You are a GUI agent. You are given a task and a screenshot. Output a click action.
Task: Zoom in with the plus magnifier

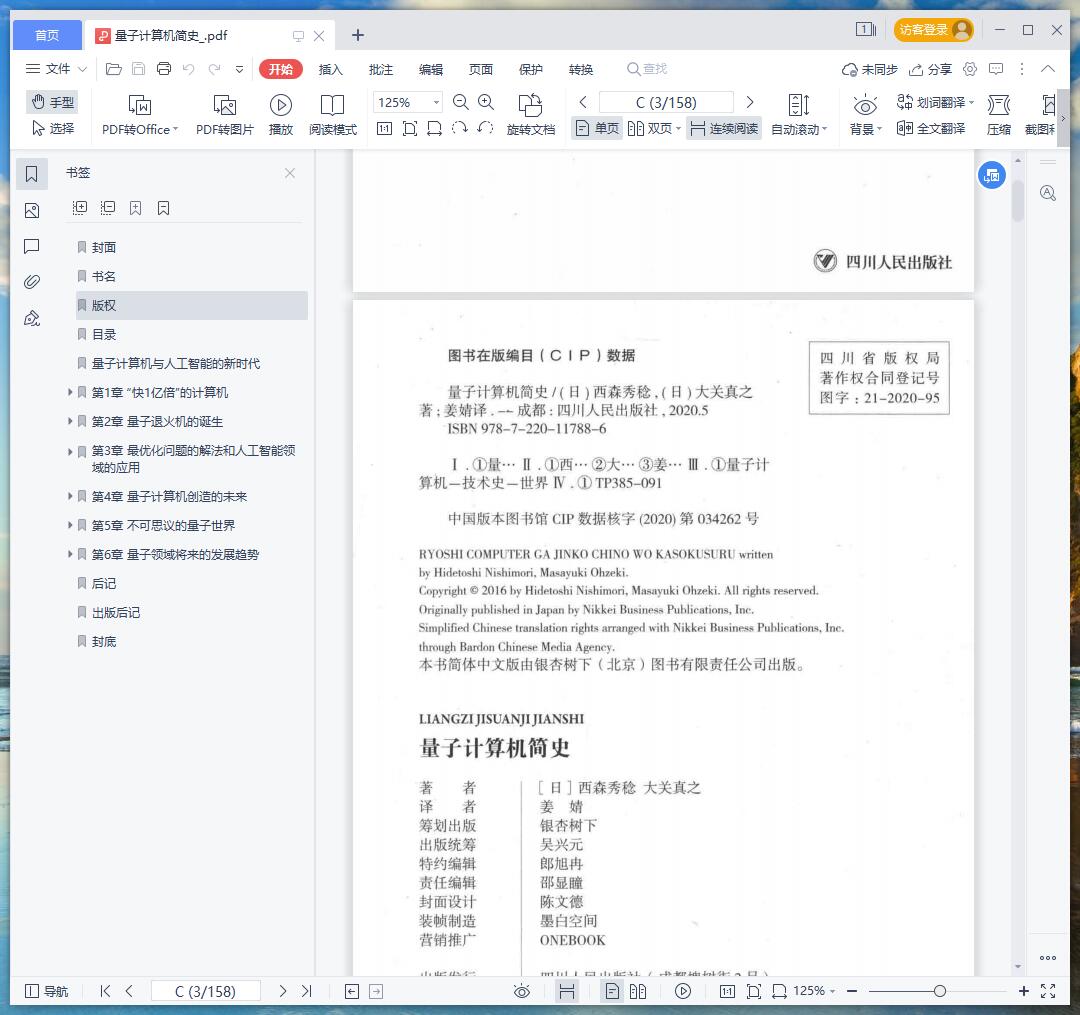pyautogui.click(x=486, y=102)
